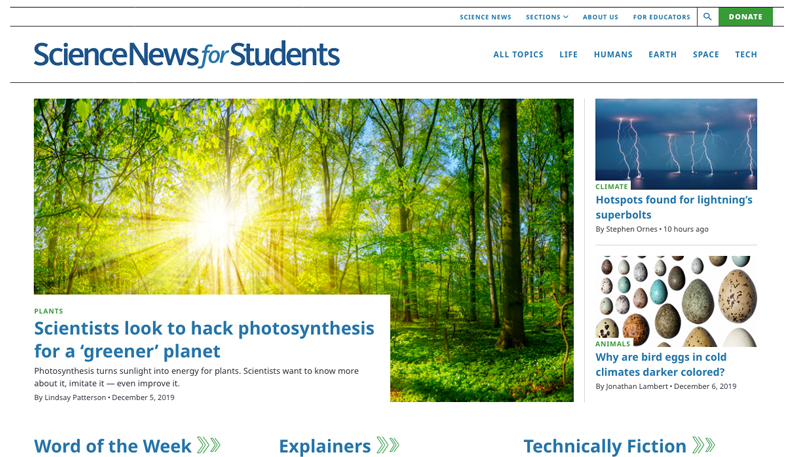800x457 pixels.
Task: Click author Stephen Ornes byline
Action: tap(632, 229)
